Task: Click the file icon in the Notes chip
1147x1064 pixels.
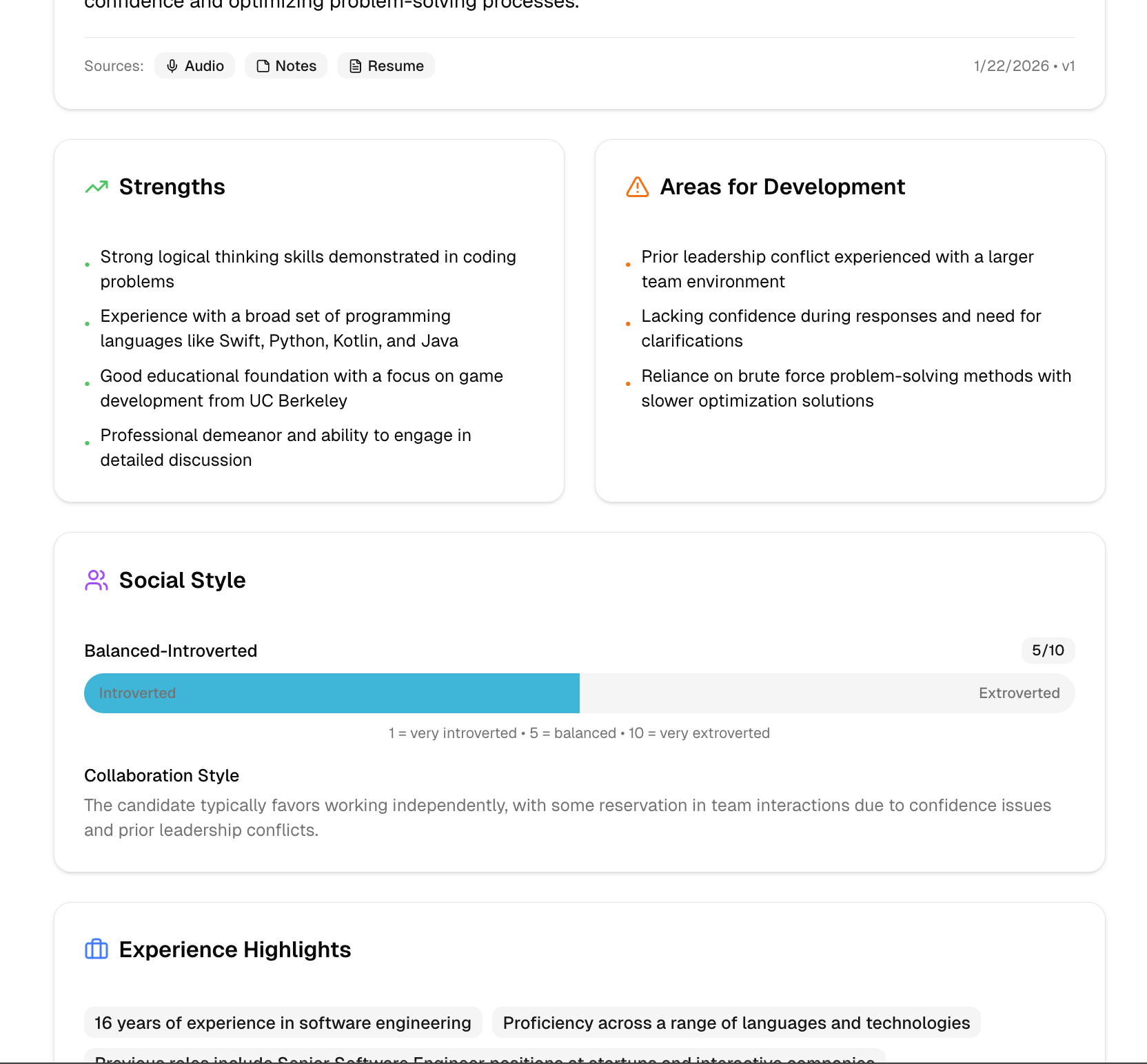Action: click(263, 66)
